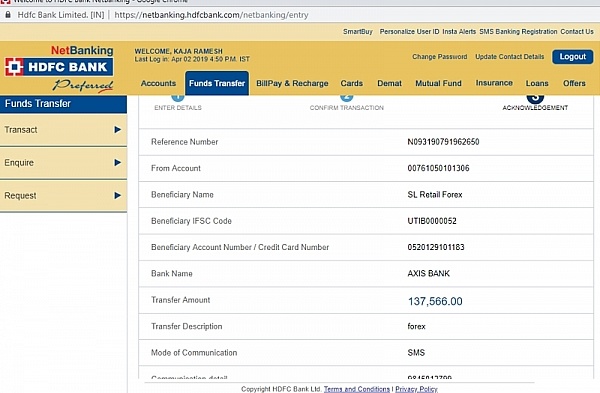This screenshot has width=600, height=393.
Task: Click the ENTER DETAILS step label
Action: (178, 108)
